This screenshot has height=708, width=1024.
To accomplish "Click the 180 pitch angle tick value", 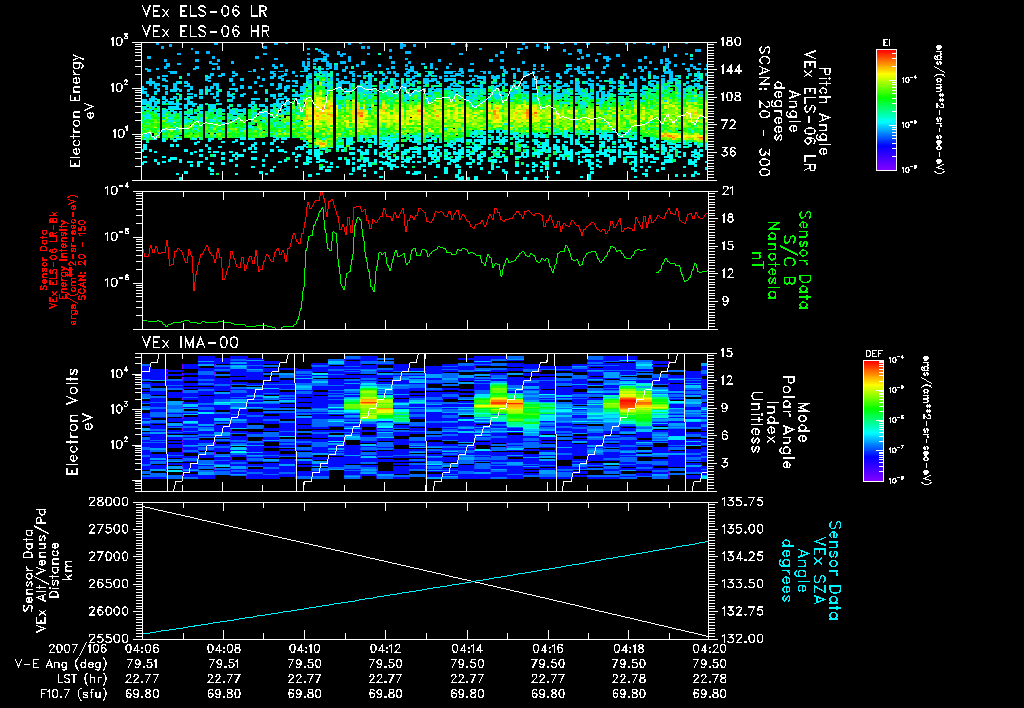I will coord(731,42).
